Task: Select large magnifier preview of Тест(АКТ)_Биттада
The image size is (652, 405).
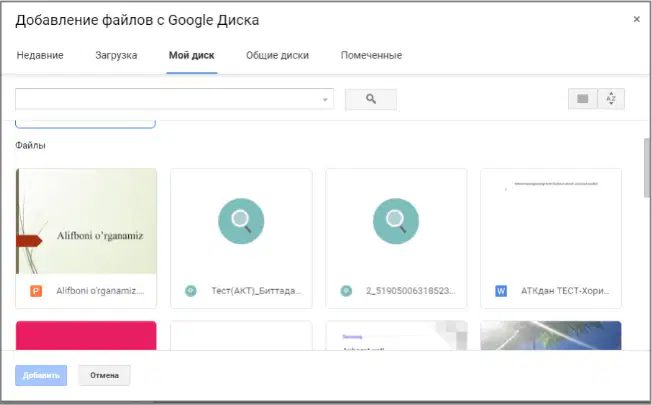Action: (241, 221)
